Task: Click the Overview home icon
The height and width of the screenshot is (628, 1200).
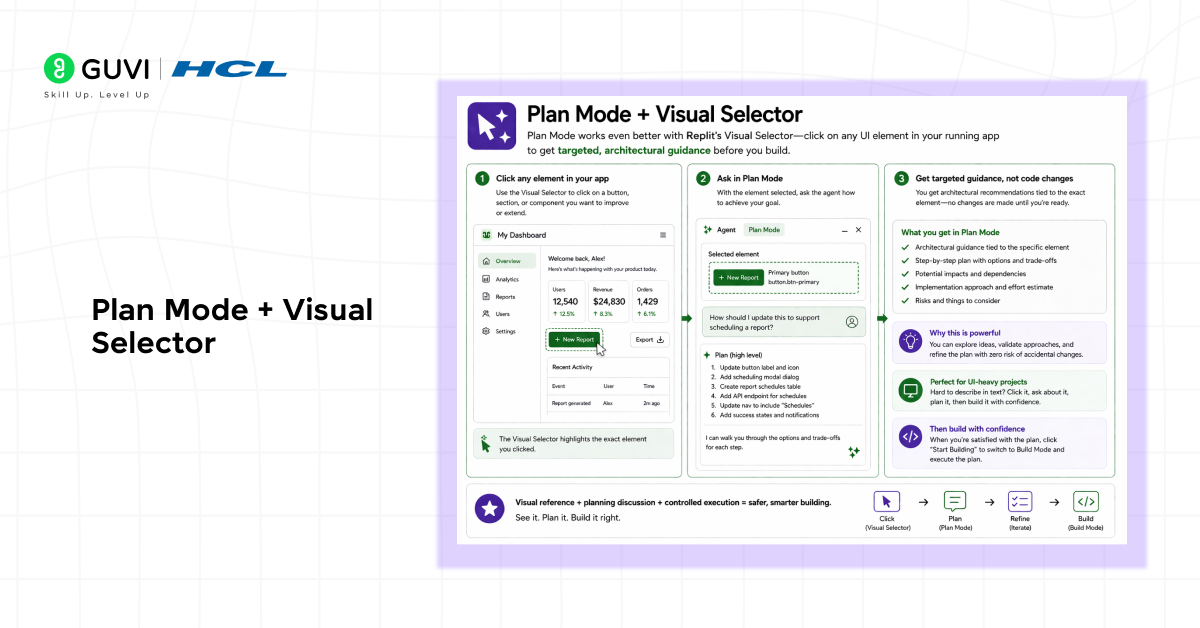Action: (486, 261)
